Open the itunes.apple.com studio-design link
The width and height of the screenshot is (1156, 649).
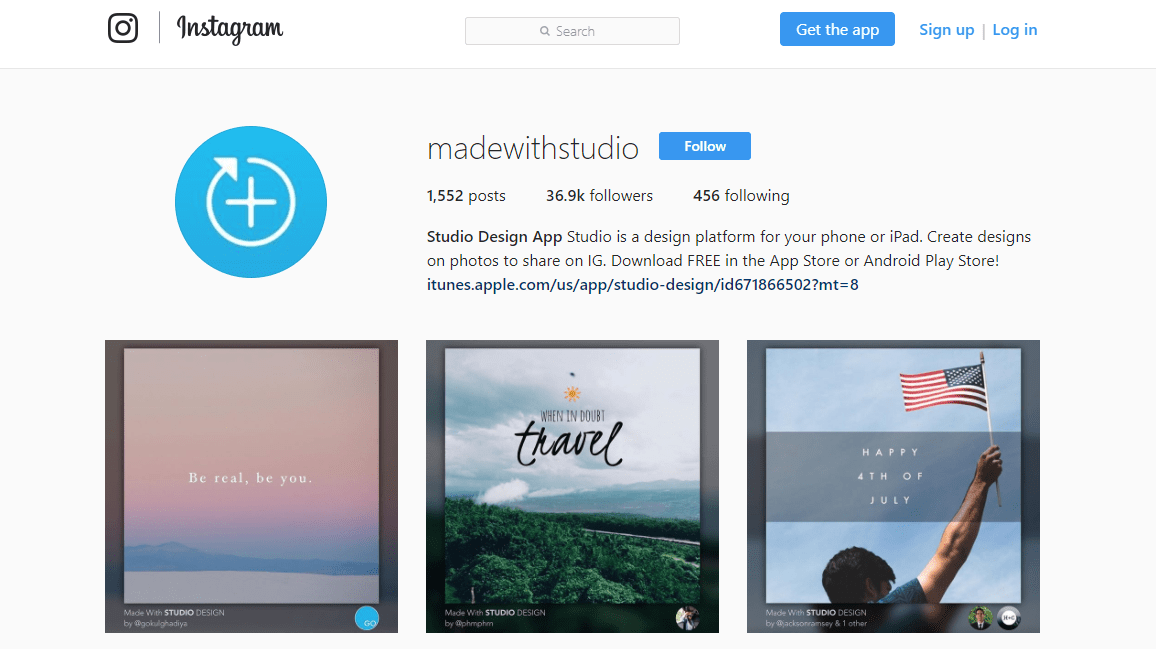[643, 285]
